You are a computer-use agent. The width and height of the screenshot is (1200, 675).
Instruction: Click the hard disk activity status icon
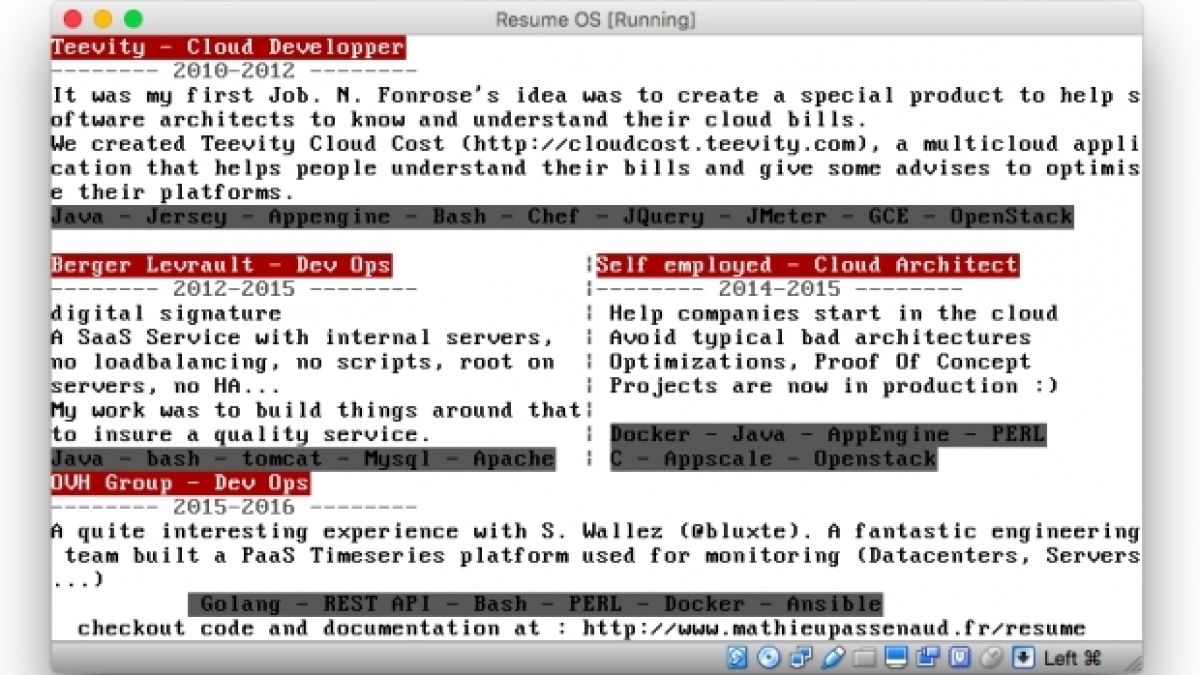737,657
